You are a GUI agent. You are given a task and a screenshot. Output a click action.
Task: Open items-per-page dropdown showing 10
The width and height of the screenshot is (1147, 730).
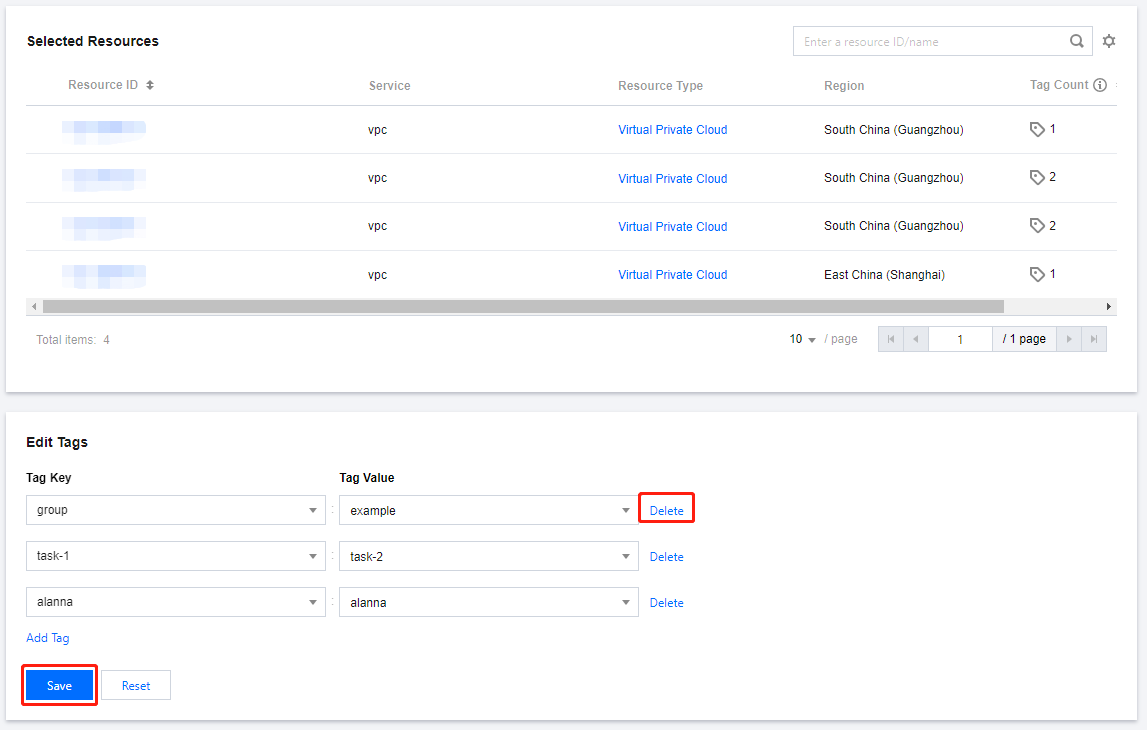click(802, 339)
